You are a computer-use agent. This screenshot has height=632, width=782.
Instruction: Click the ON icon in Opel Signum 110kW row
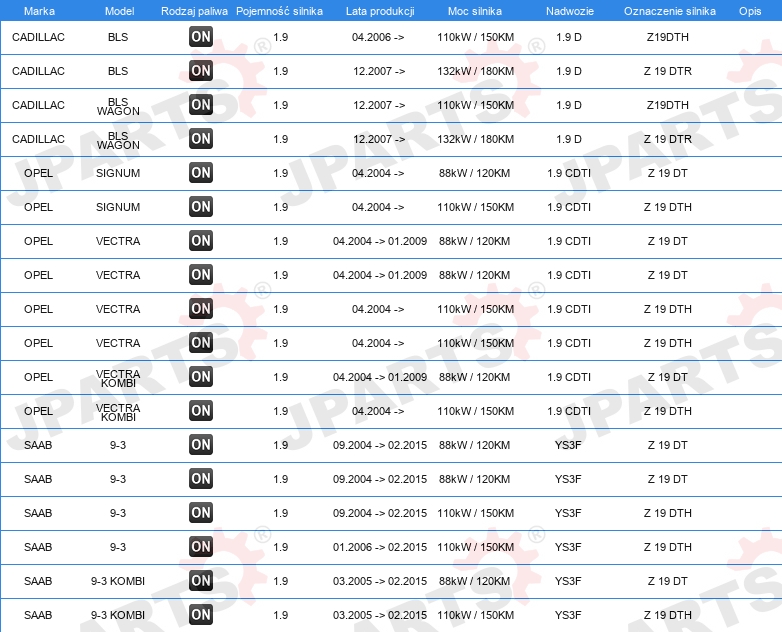click(200, 207)
